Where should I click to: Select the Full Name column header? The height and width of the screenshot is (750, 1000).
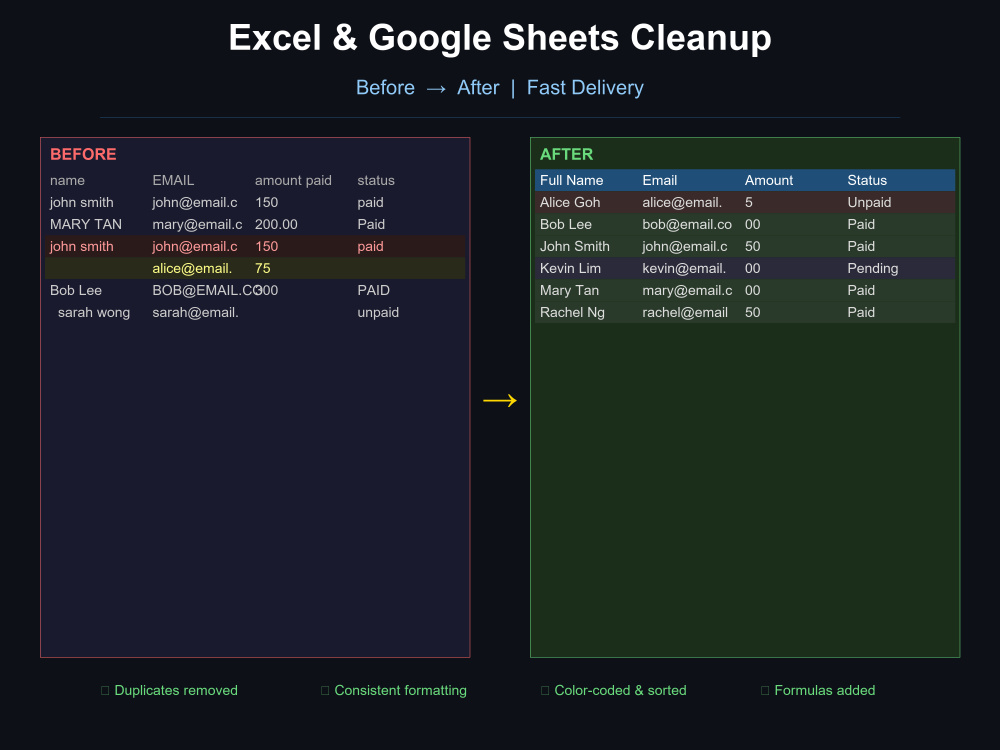pos(571,180)
